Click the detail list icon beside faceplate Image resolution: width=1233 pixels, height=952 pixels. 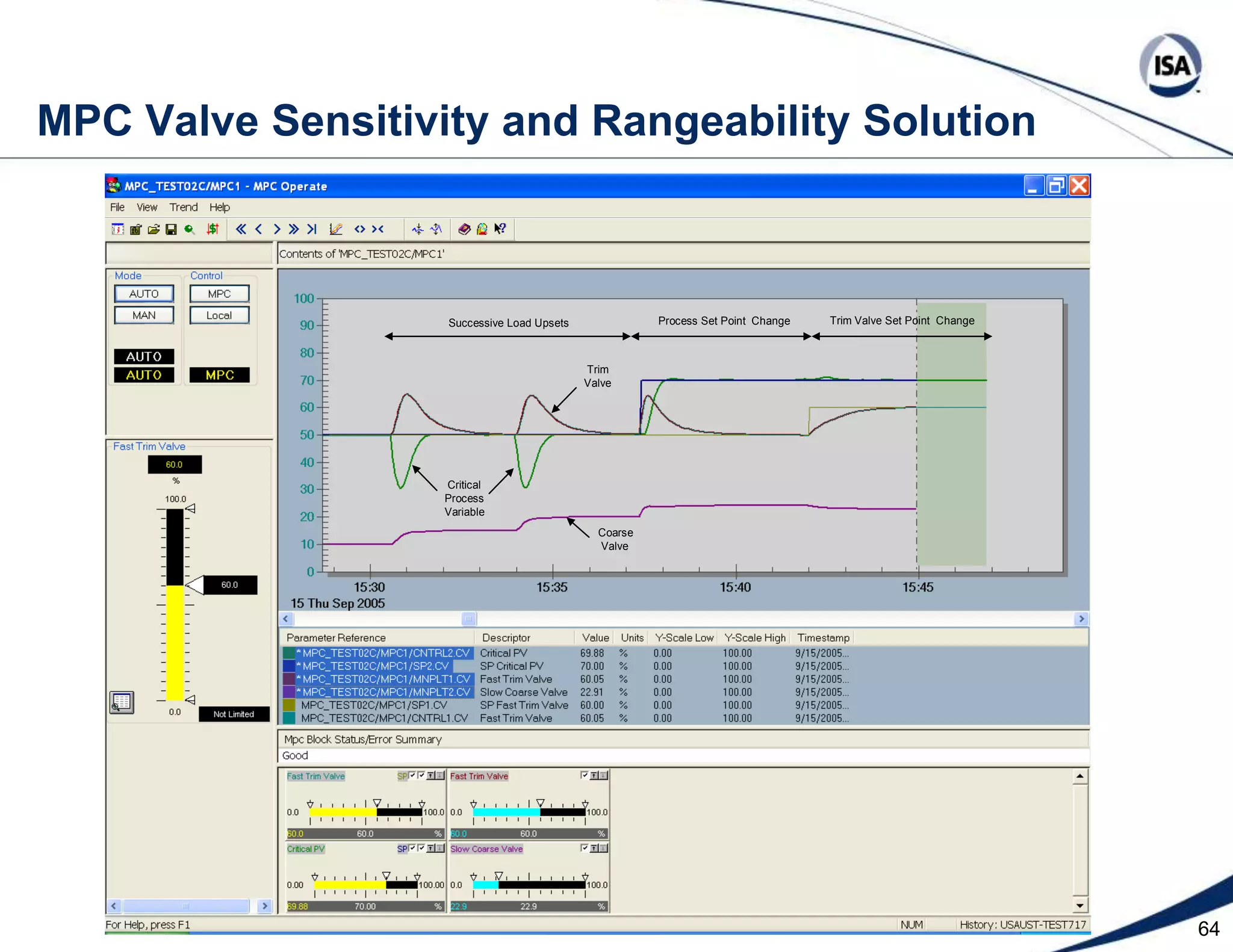coord(122,702)
